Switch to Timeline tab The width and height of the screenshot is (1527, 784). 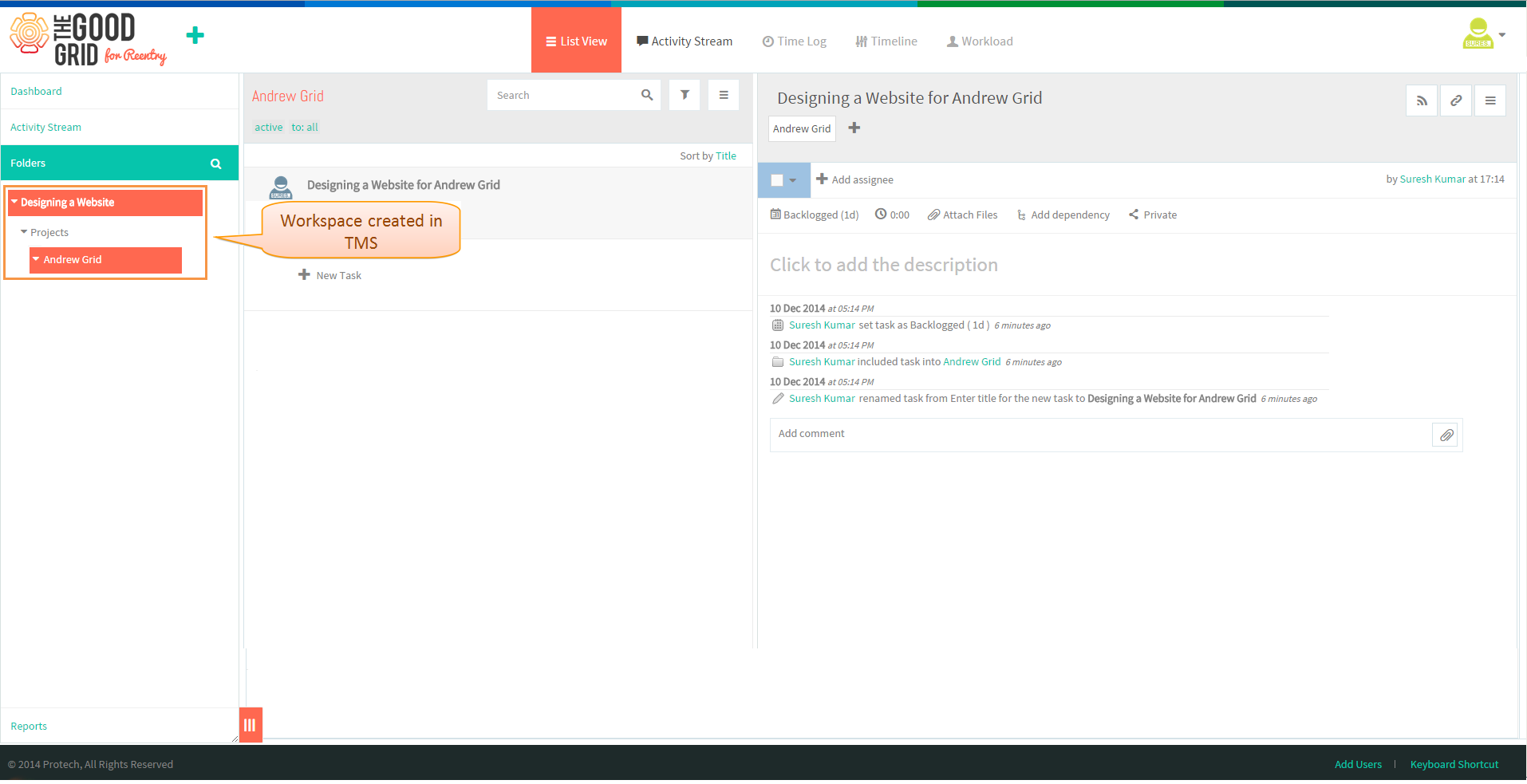(x=886, y=41)
